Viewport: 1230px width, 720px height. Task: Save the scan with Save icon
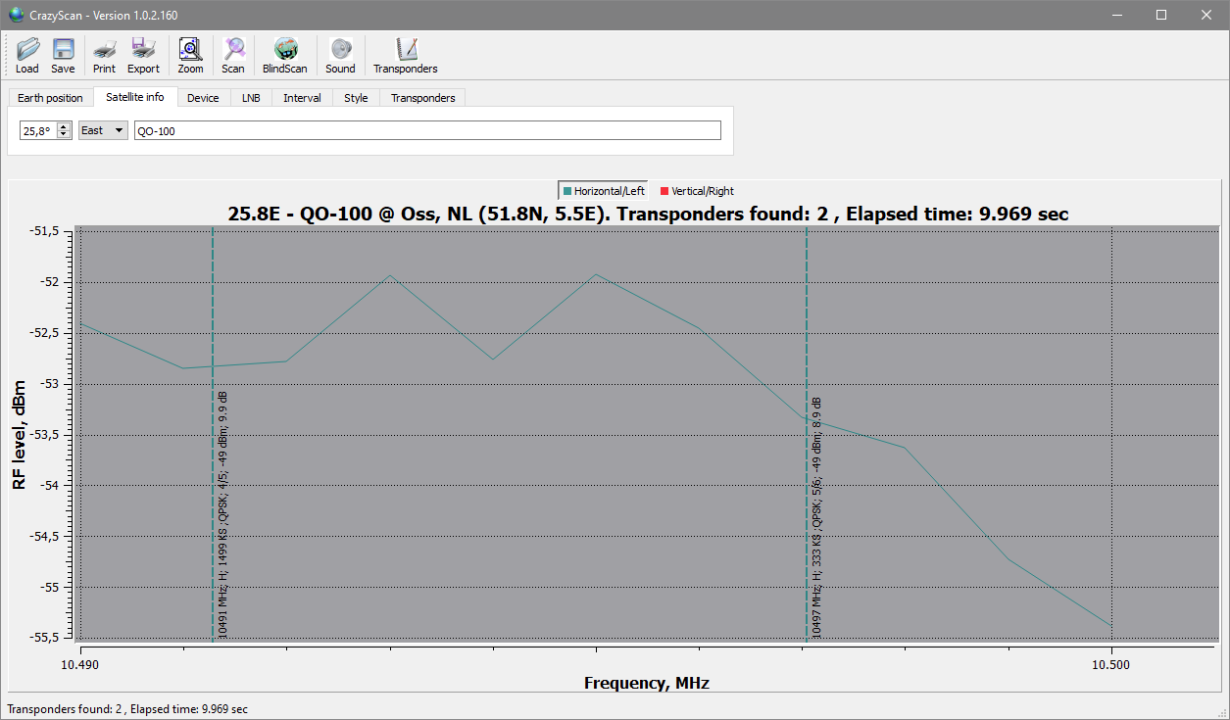coord(63,55)
